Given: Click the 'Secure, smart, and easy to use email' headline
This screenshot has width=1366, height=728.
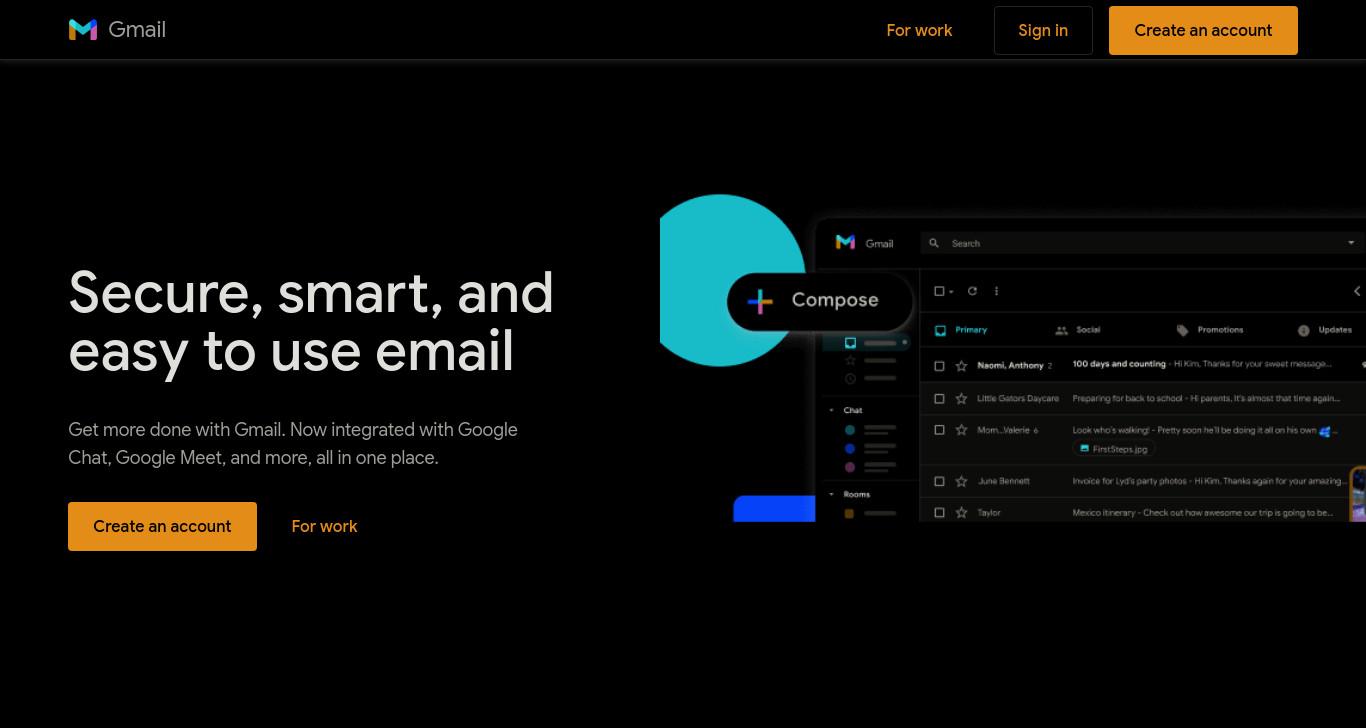Looking at the screenshot, I should coord(311,322).
